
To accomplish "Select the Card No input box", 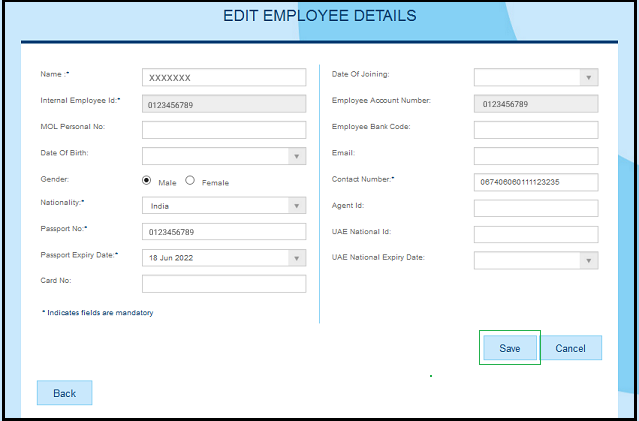I will pyautogui.click(x=224, y=284).
